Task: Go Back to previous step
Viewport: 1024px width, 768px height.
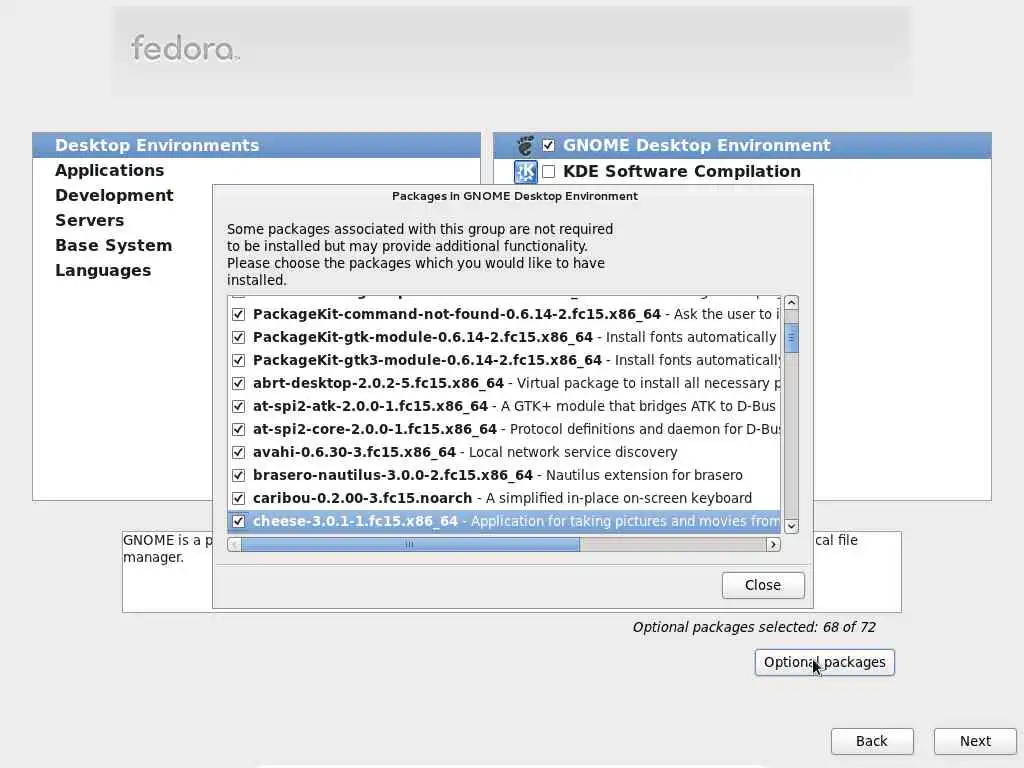Action: click(872, 741)
